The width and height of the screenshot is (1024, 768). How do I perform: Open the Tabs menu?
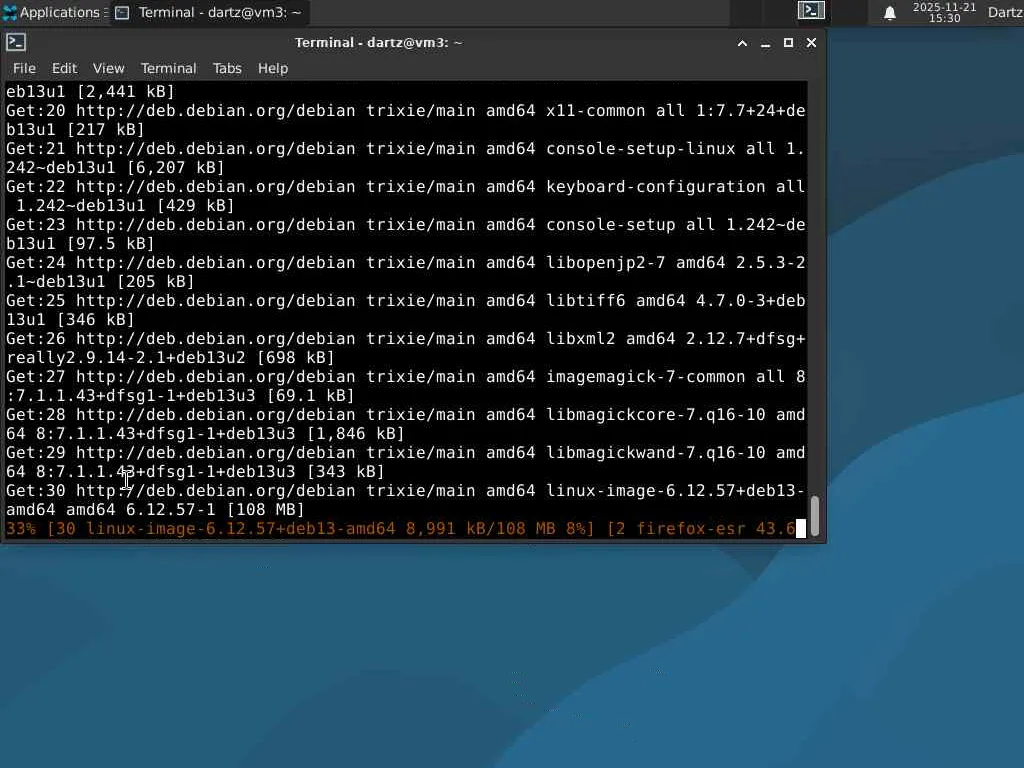(227, 68)
